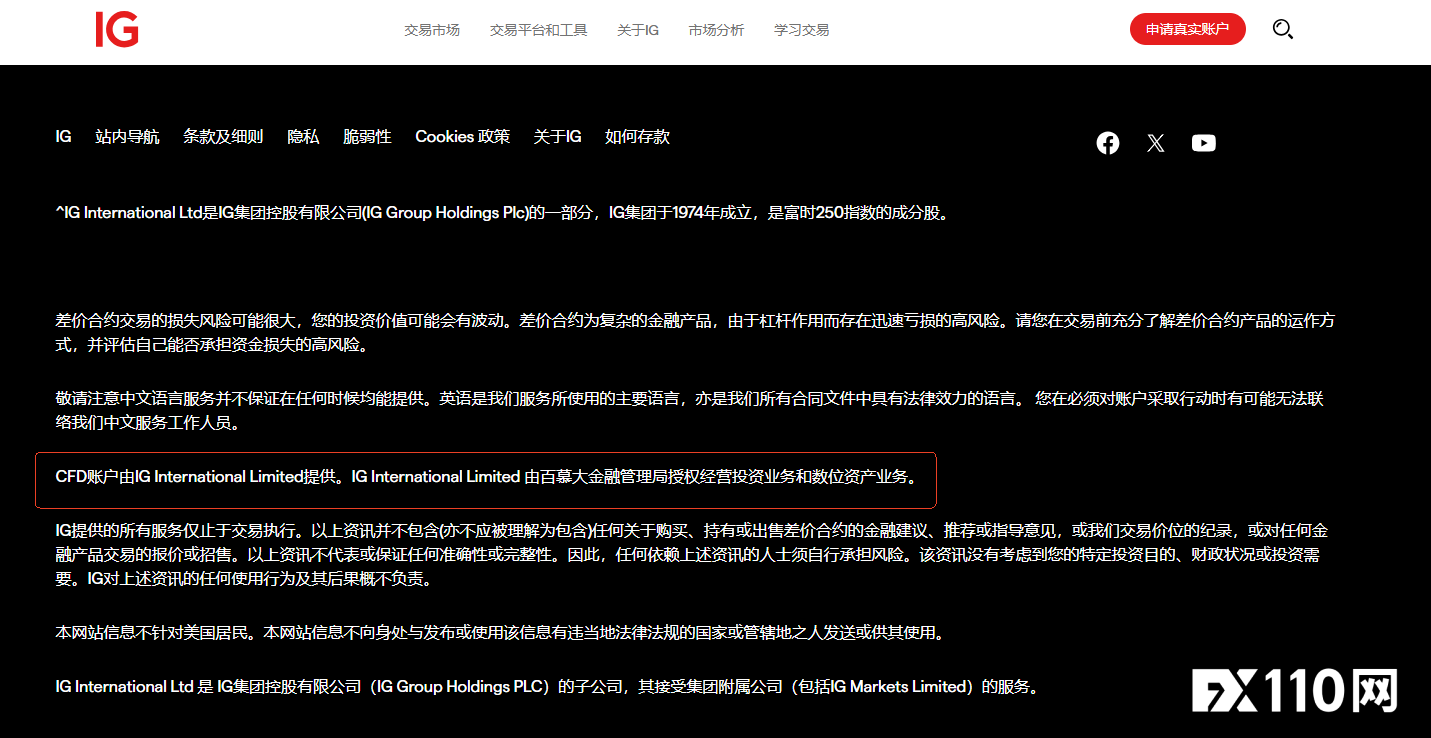Visit IG's Facebook page icon
The width and height of the screenshot is (1431, 738).
click(x=1107, y=143)
